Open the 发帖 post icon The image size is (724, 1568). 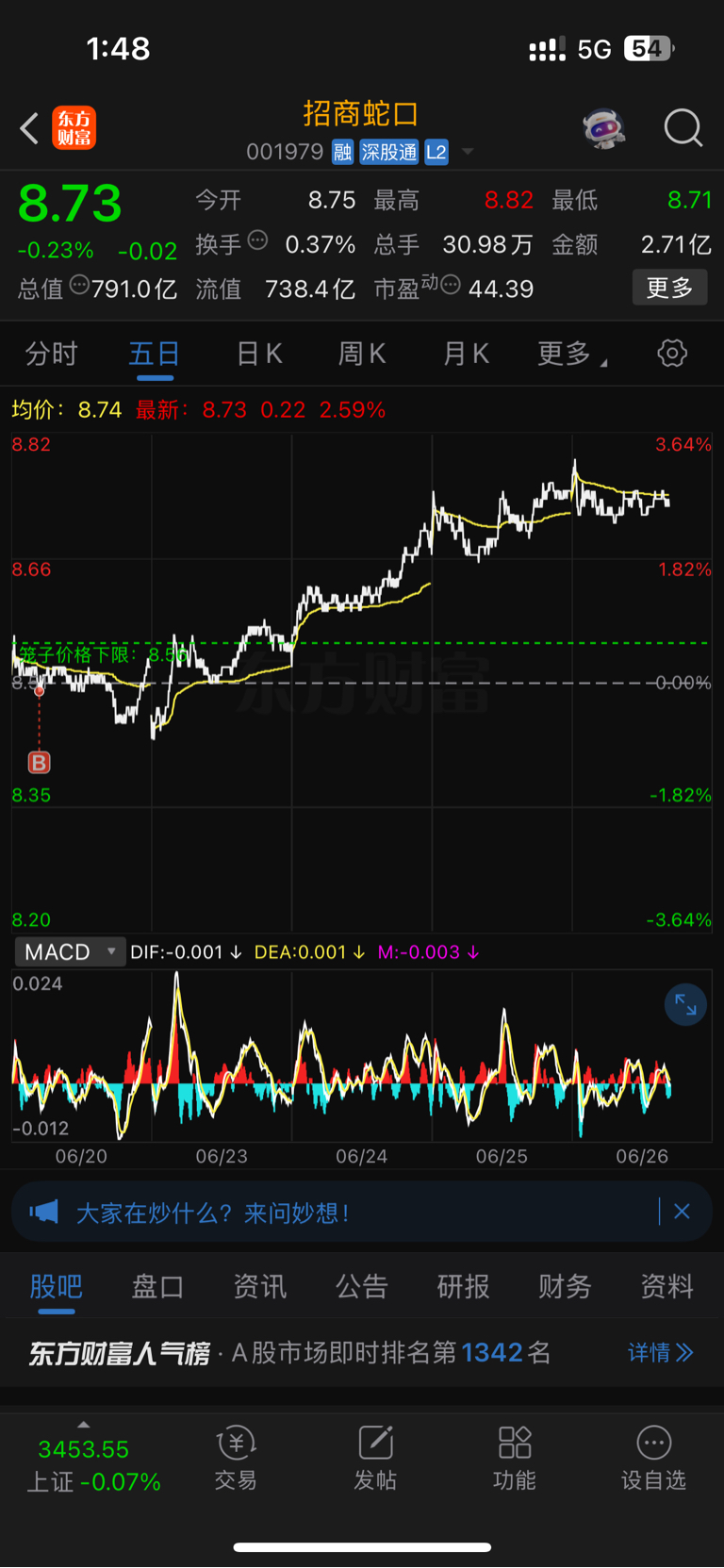[375, 1458]
